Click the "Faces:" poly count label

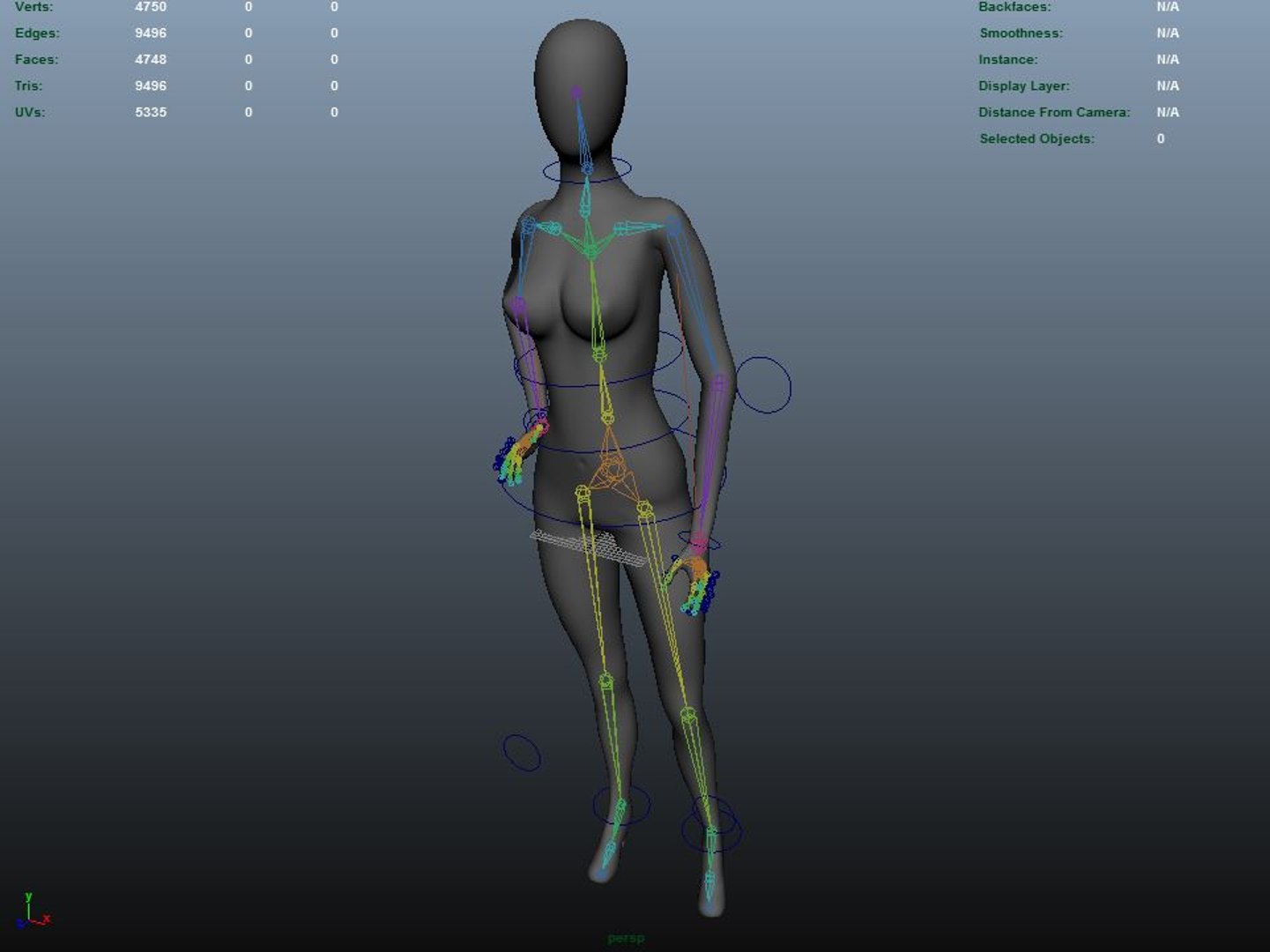pyautogui.click(x=36, y=59)
